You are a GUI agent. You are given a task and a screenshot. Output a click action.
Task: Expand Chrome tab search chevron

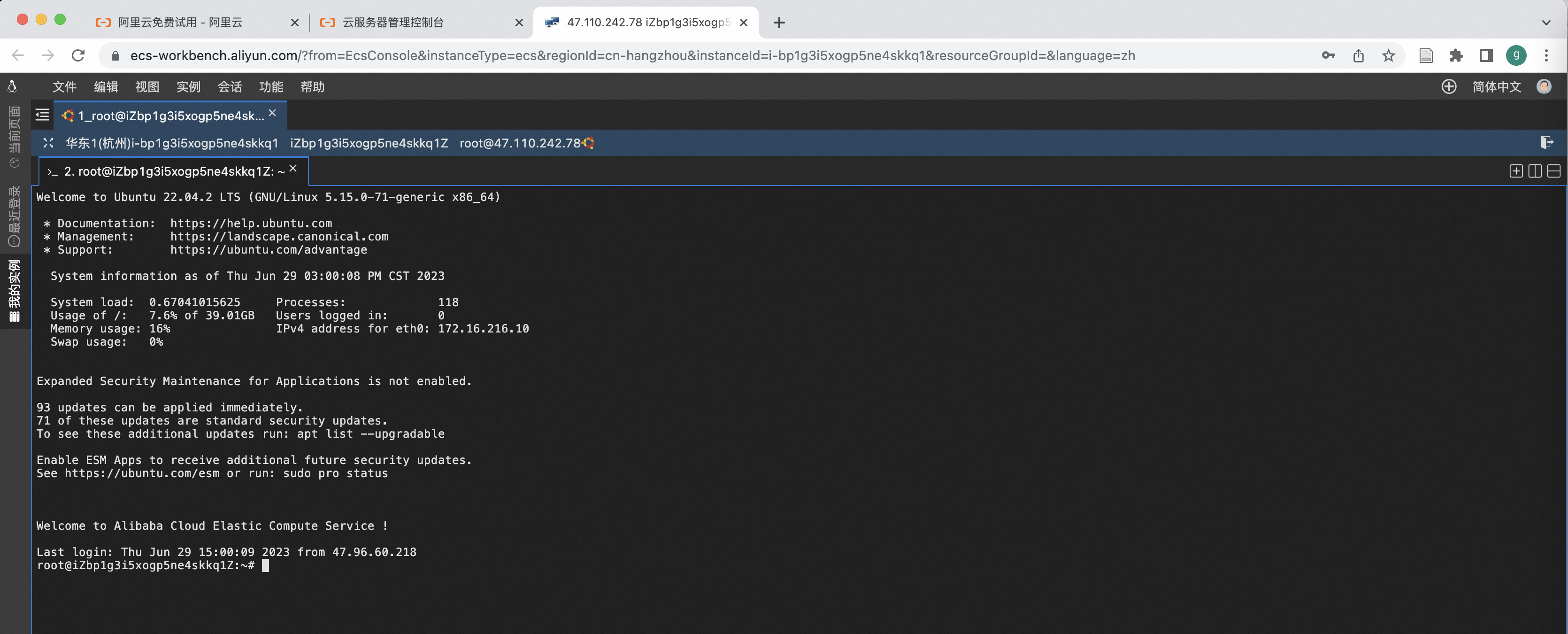click(1546, 23)
